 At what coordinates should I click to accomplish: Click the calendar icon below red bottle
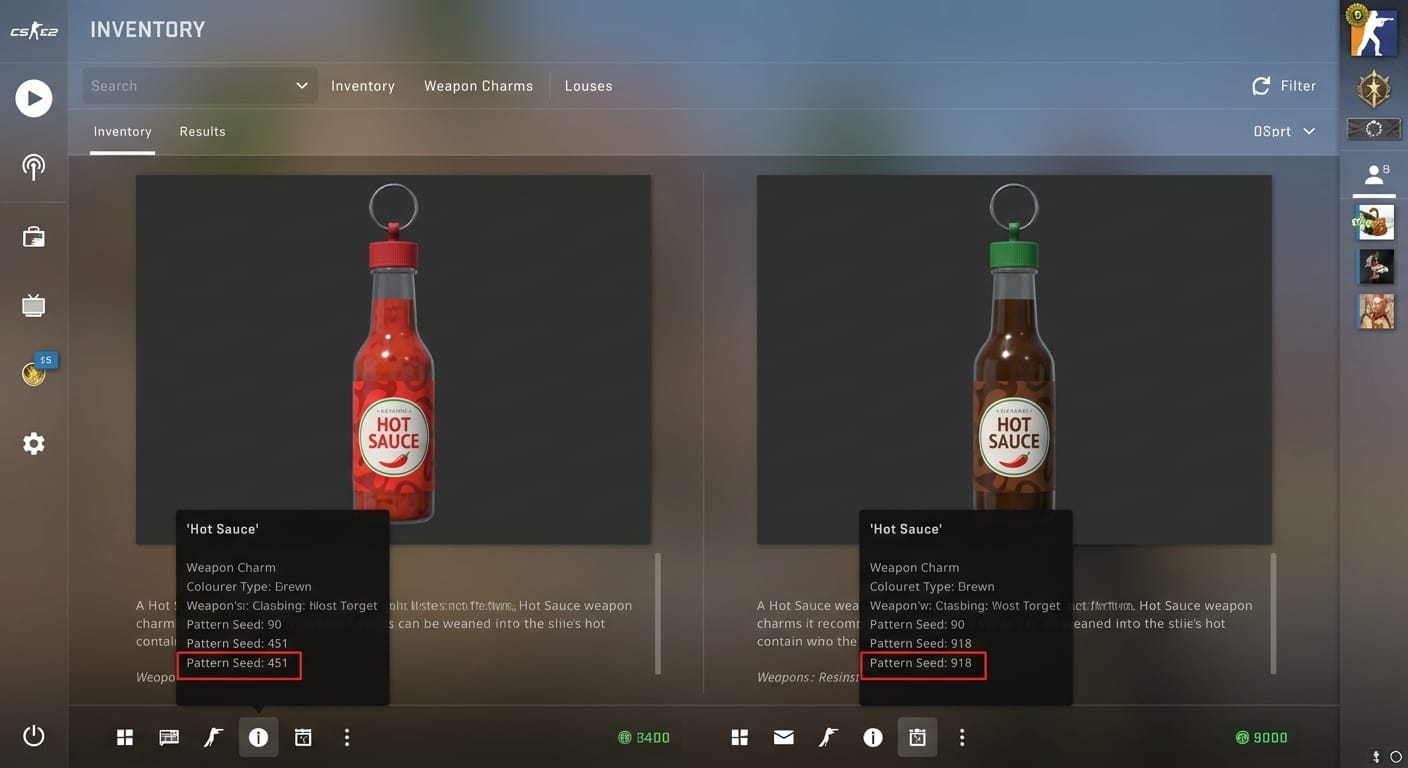tap(303, 738)
